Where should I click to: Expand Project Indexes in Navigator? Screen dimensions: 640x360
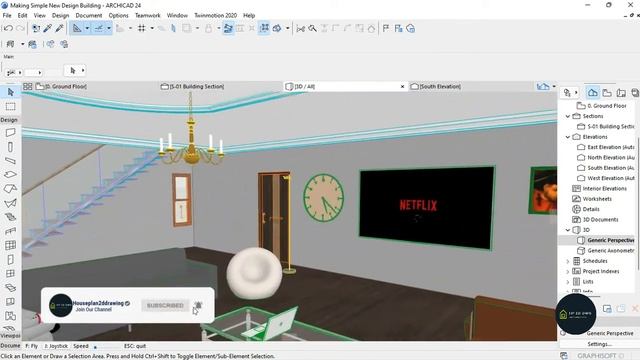tap(568, 271)
